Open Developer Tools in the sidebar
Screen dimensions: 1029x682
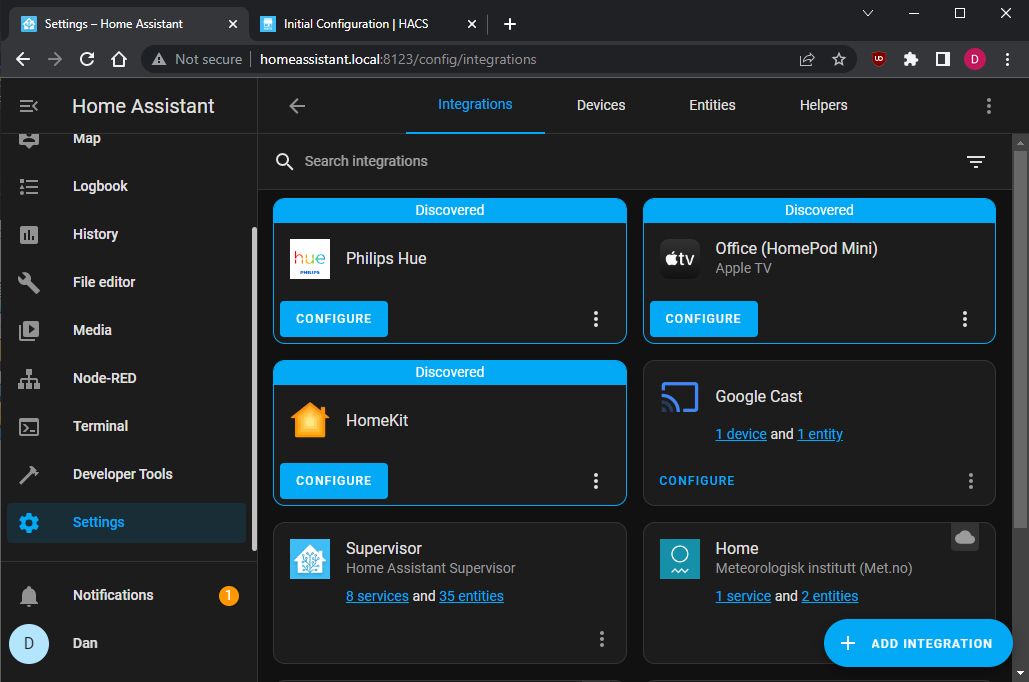pos(126,474)
